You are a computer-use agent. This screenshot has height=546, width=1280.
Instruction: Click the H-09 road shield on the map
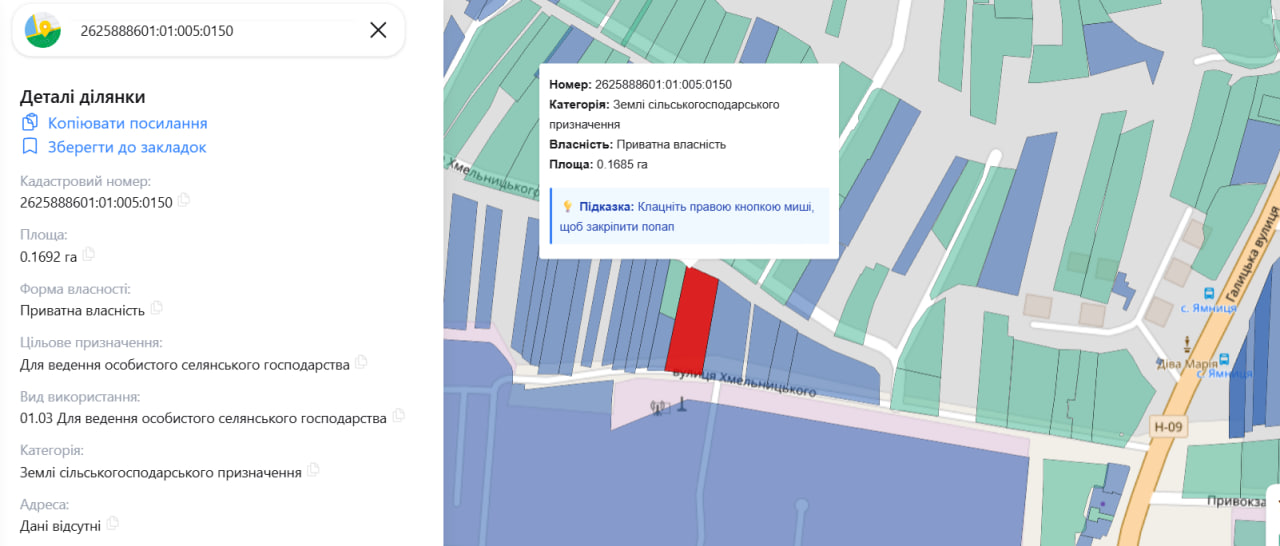(x=1167, y=427)
